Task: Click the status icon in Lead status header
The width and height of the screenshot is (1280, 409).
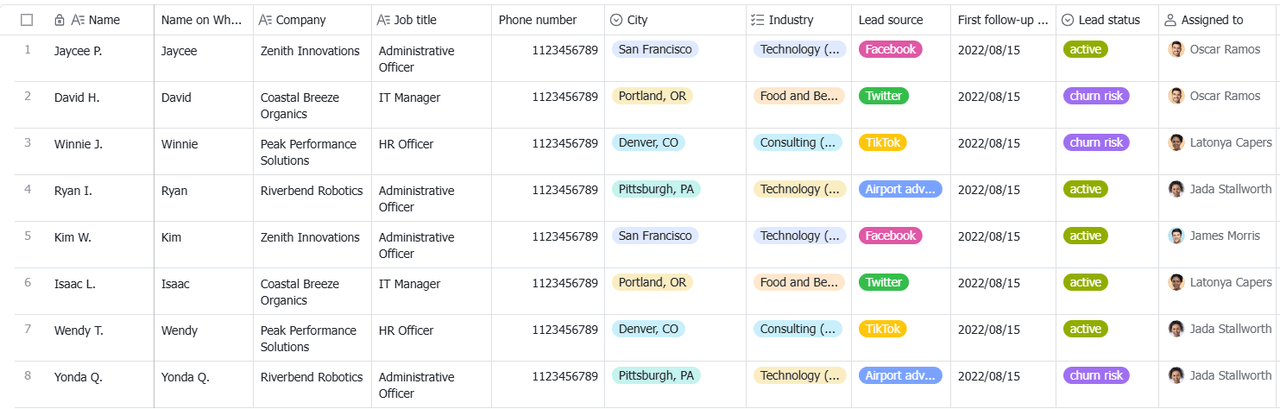Action: [1068, 20]
